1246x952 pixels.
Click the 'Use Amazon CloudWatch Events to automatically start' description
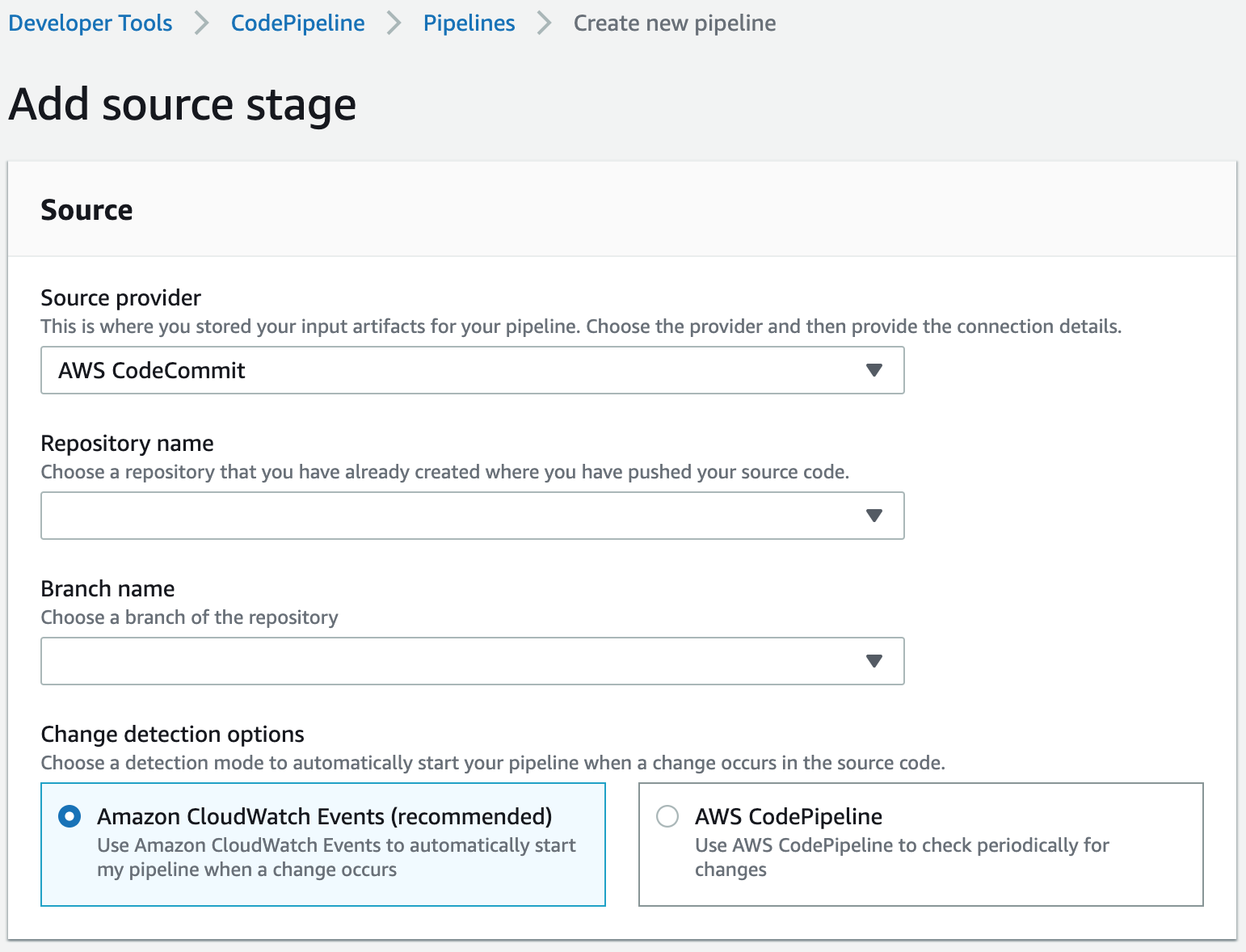(336, 857)
